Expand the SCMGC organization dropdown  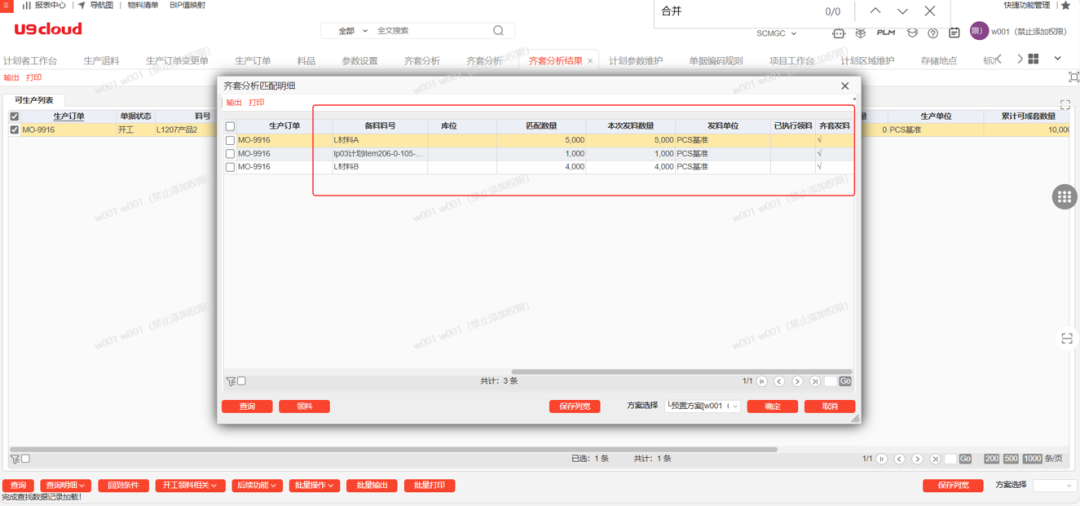tap(777, 33)
